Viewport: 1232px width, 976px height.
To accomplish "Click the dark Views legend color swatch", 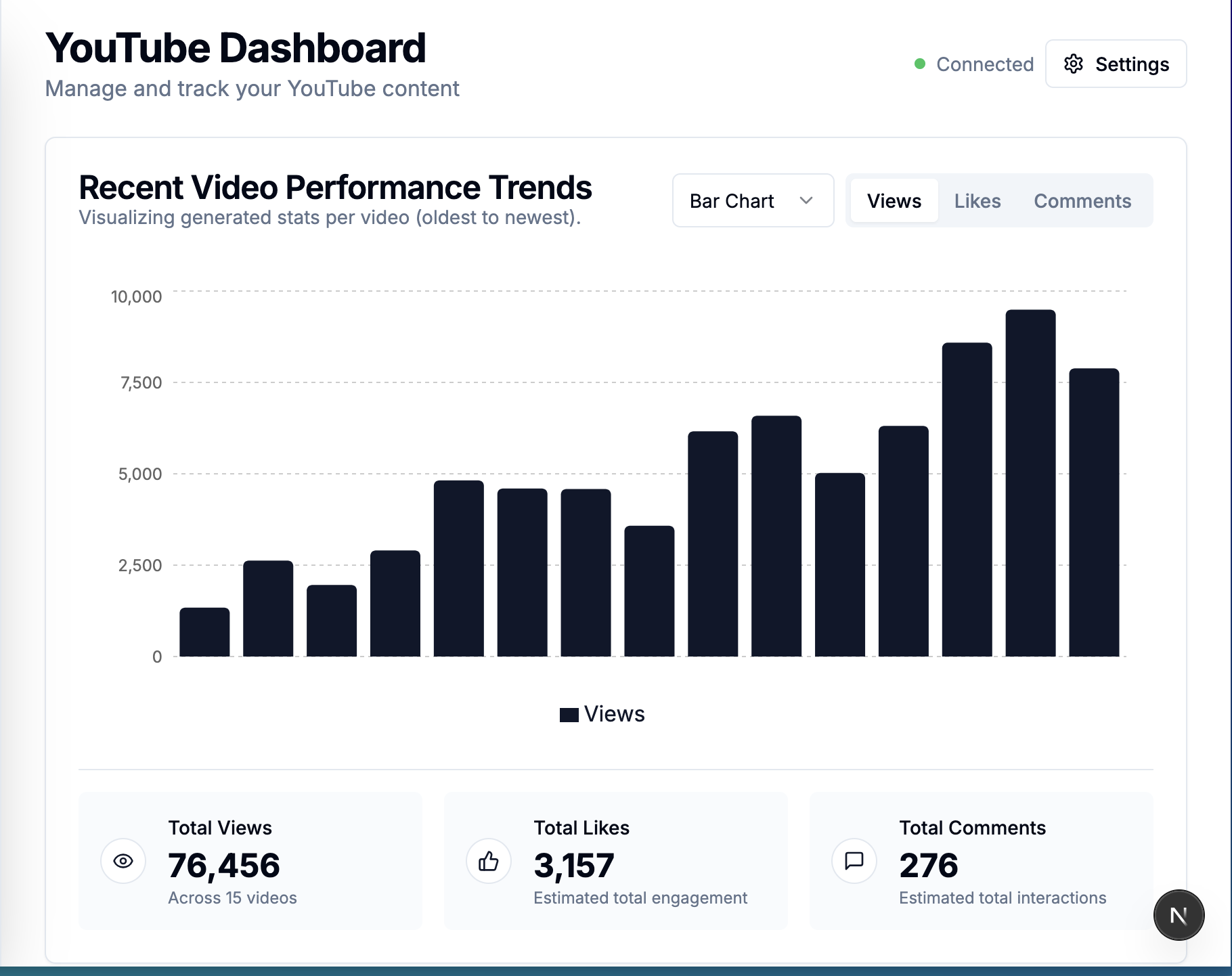I will pyautogui.click(x=569, y=715).
